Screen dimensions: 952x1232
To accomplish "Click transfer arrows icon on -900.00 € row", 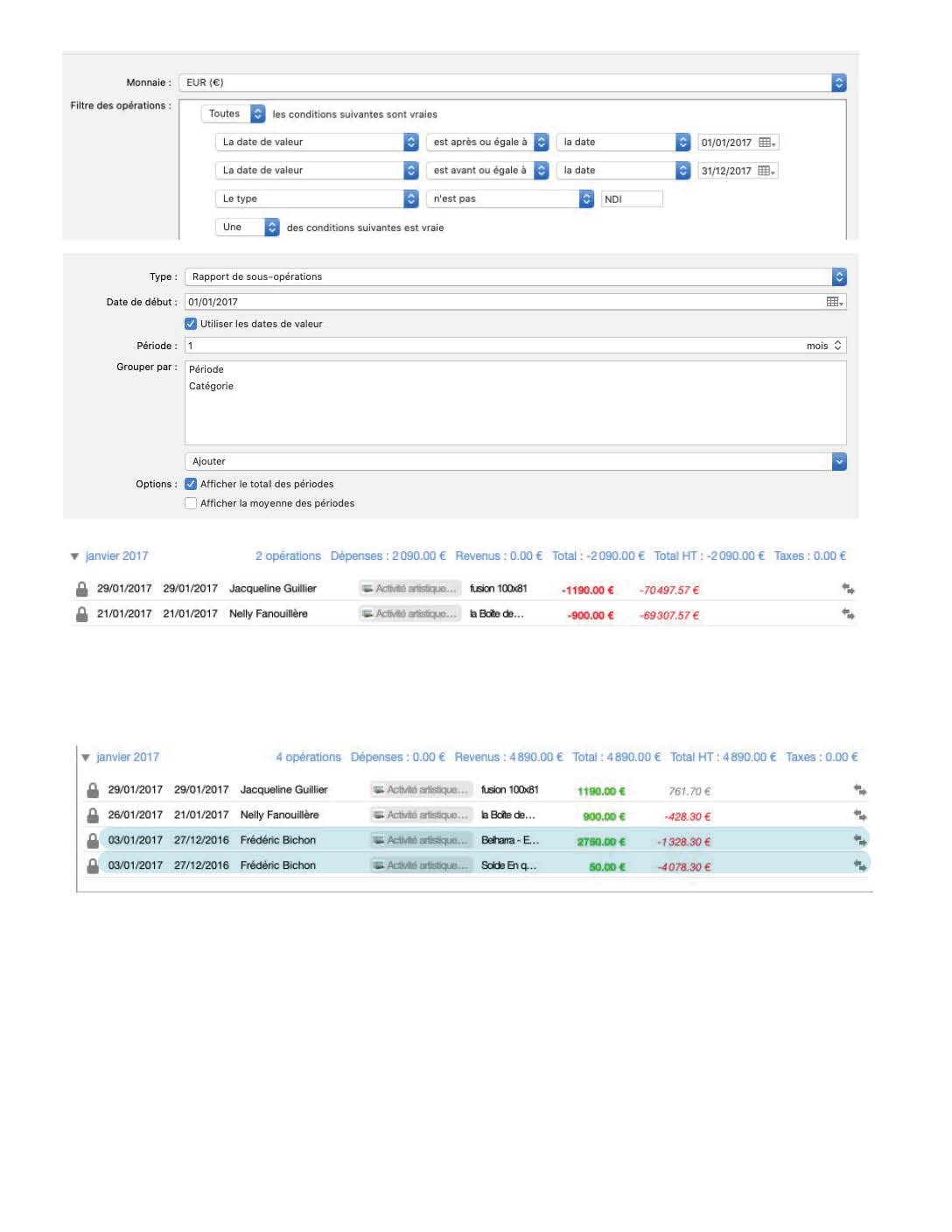I will [847, 614].
